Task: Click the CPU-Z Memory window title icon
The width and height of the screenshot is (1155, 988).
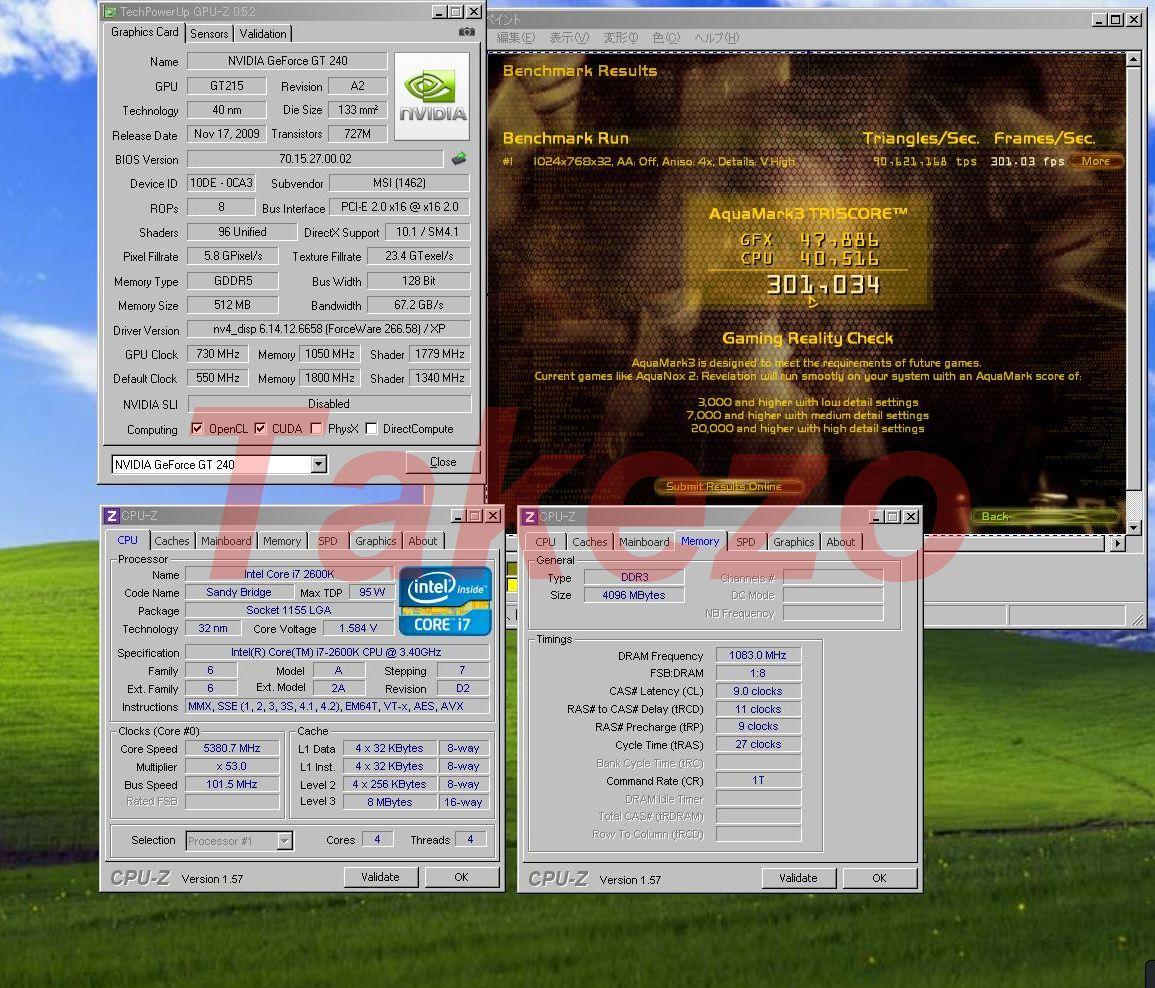Action: [x=530, y=516]
